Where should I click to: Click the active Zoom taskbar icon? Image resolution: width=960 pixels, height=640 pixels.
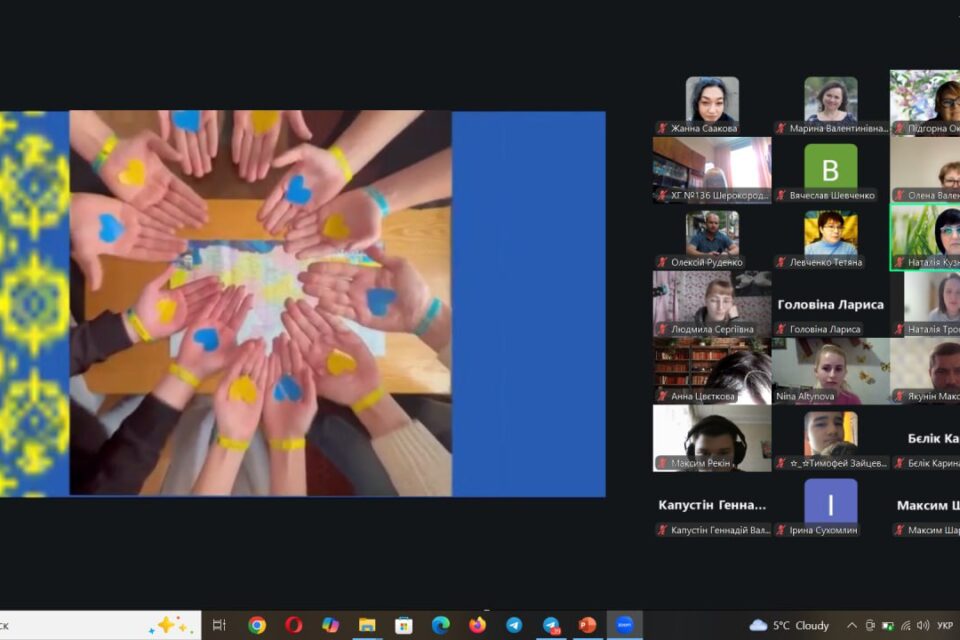624,625
